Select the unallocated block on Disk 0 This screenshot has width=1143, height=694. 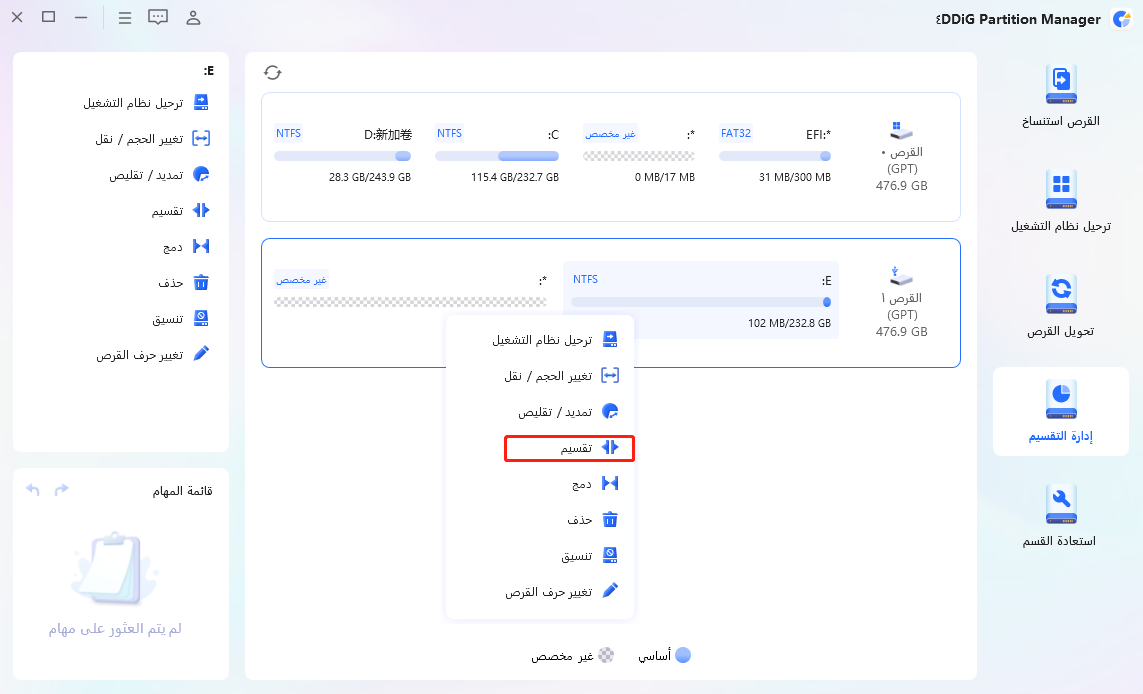click(637, 155)
